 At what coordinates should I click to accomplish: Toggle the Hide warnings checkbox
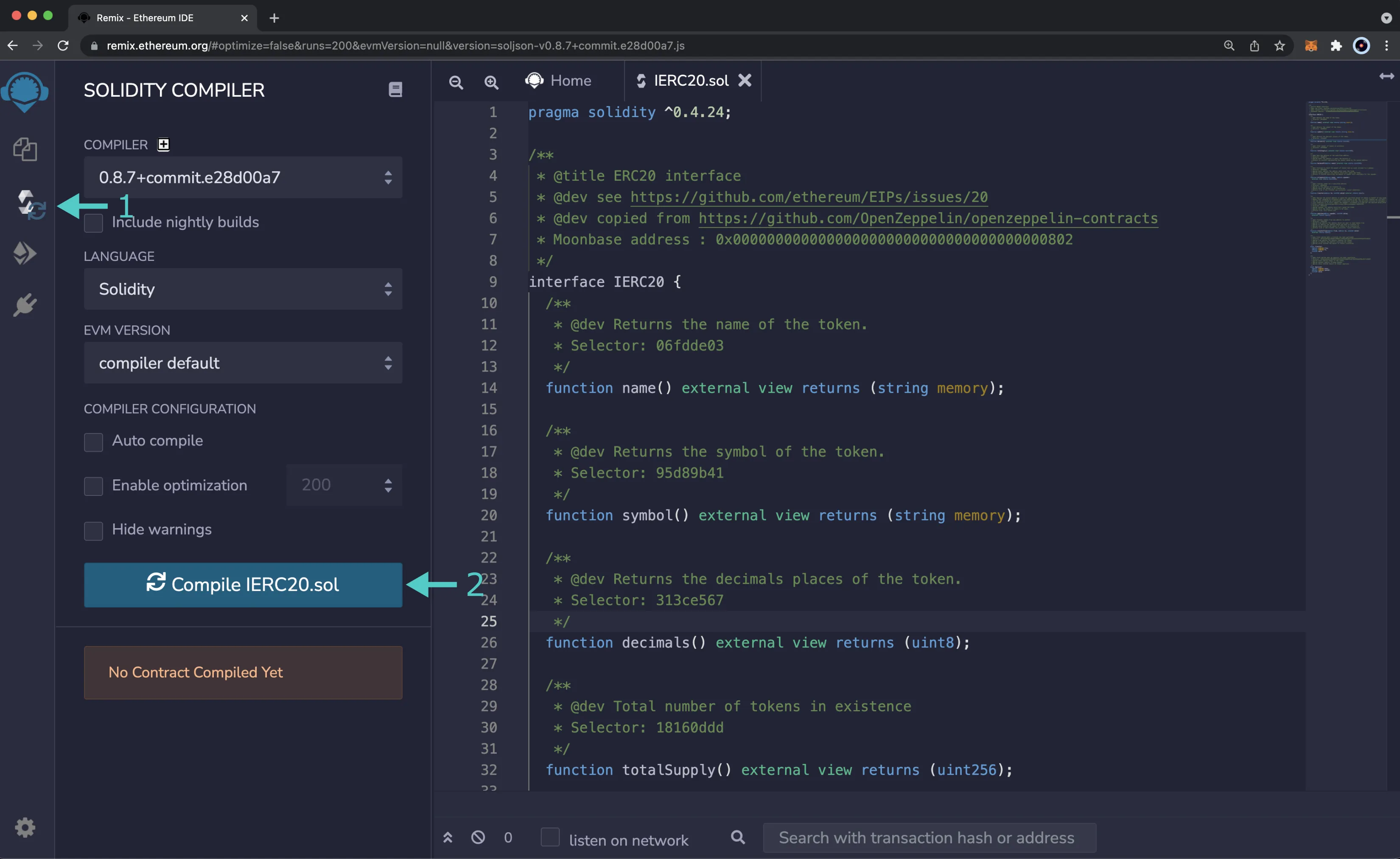(x=94, y=531)
